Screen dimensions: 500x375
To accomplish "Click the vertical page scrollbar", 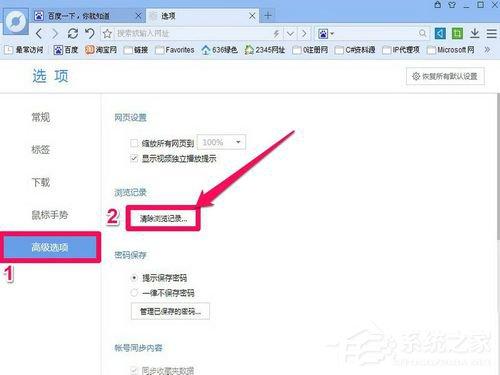I will (498, 168).
